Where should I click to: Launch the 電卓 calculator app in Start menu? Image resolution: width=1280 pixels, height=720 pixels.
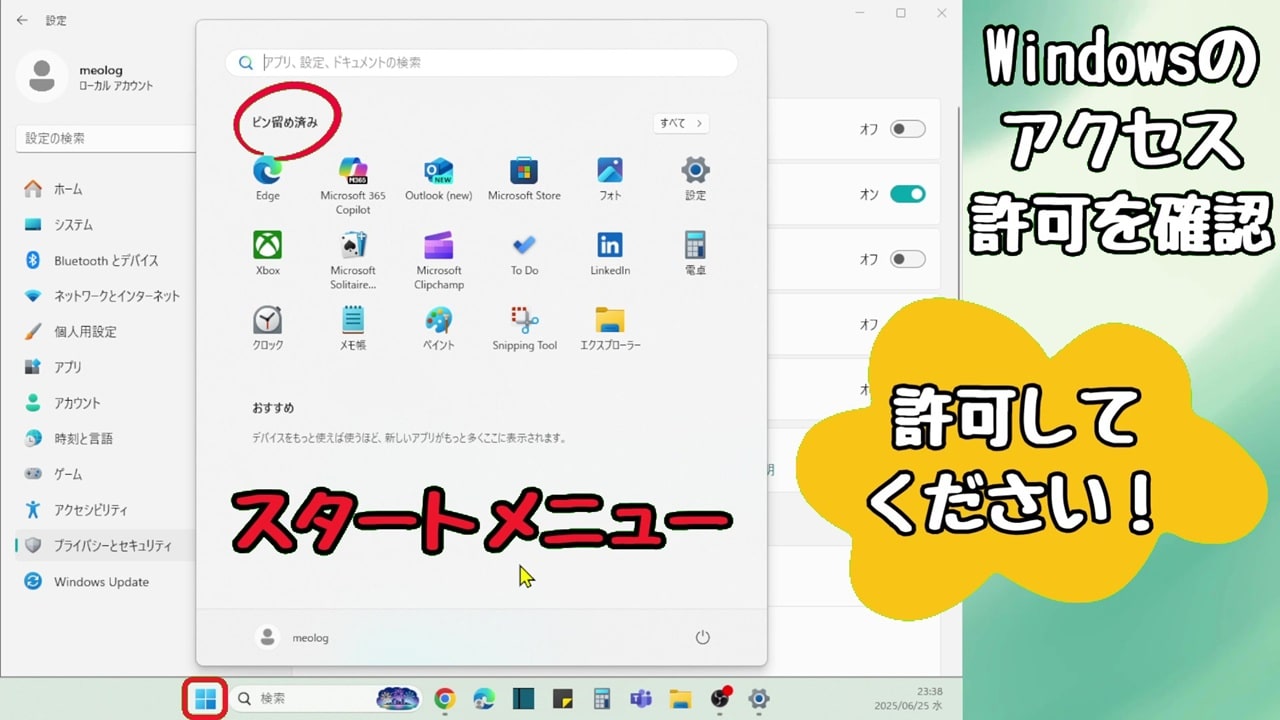696,253
